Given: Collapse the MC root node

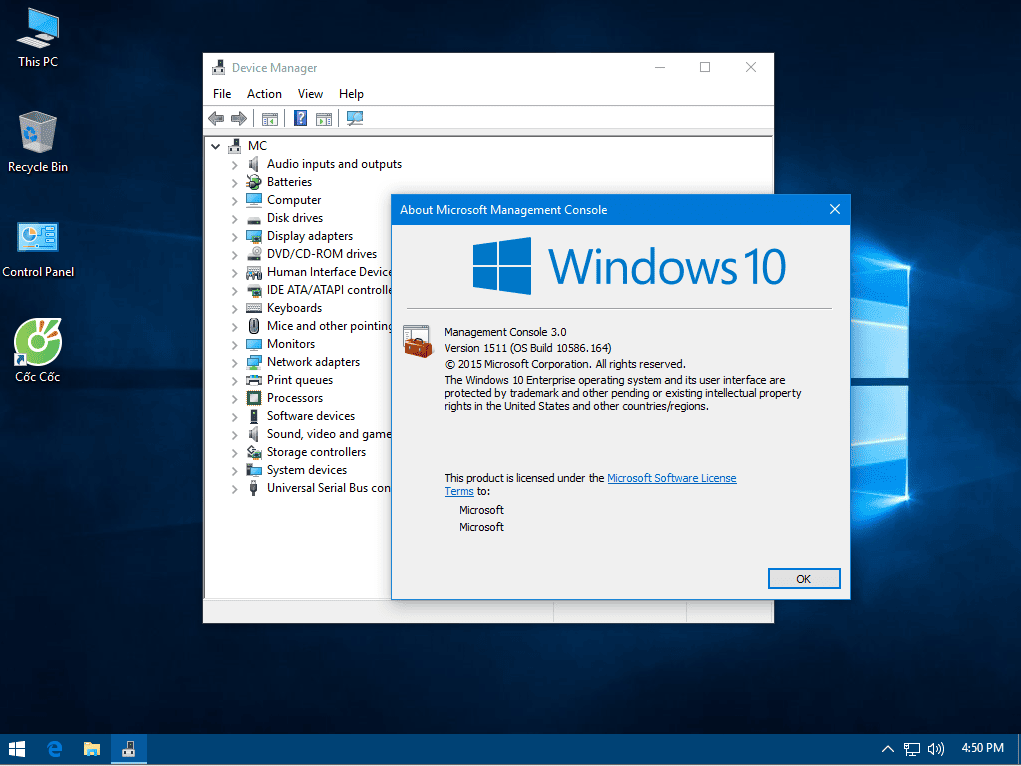Looking at the screenshot, I should click(216, 147).
